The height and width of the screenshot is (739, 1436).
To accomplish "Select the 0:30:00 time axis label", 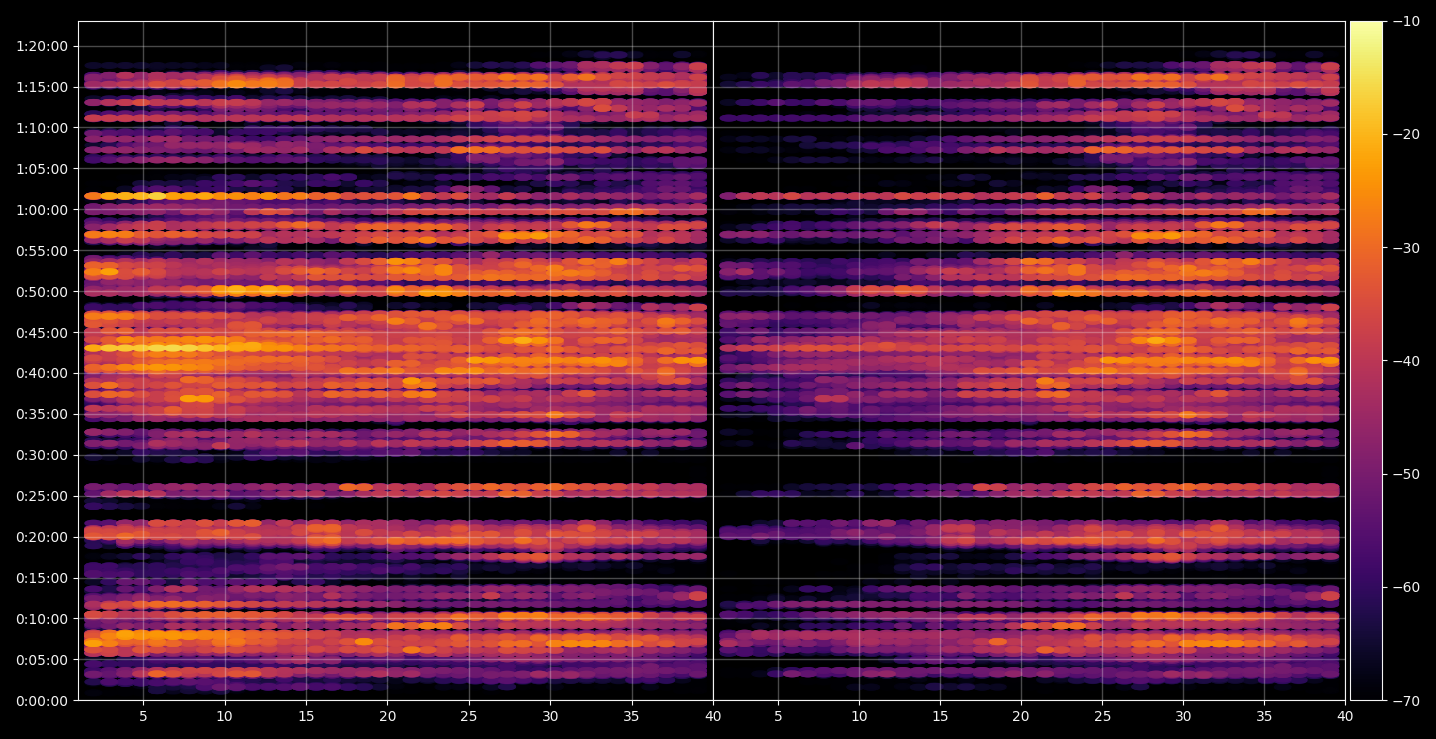I will (42, 455).
